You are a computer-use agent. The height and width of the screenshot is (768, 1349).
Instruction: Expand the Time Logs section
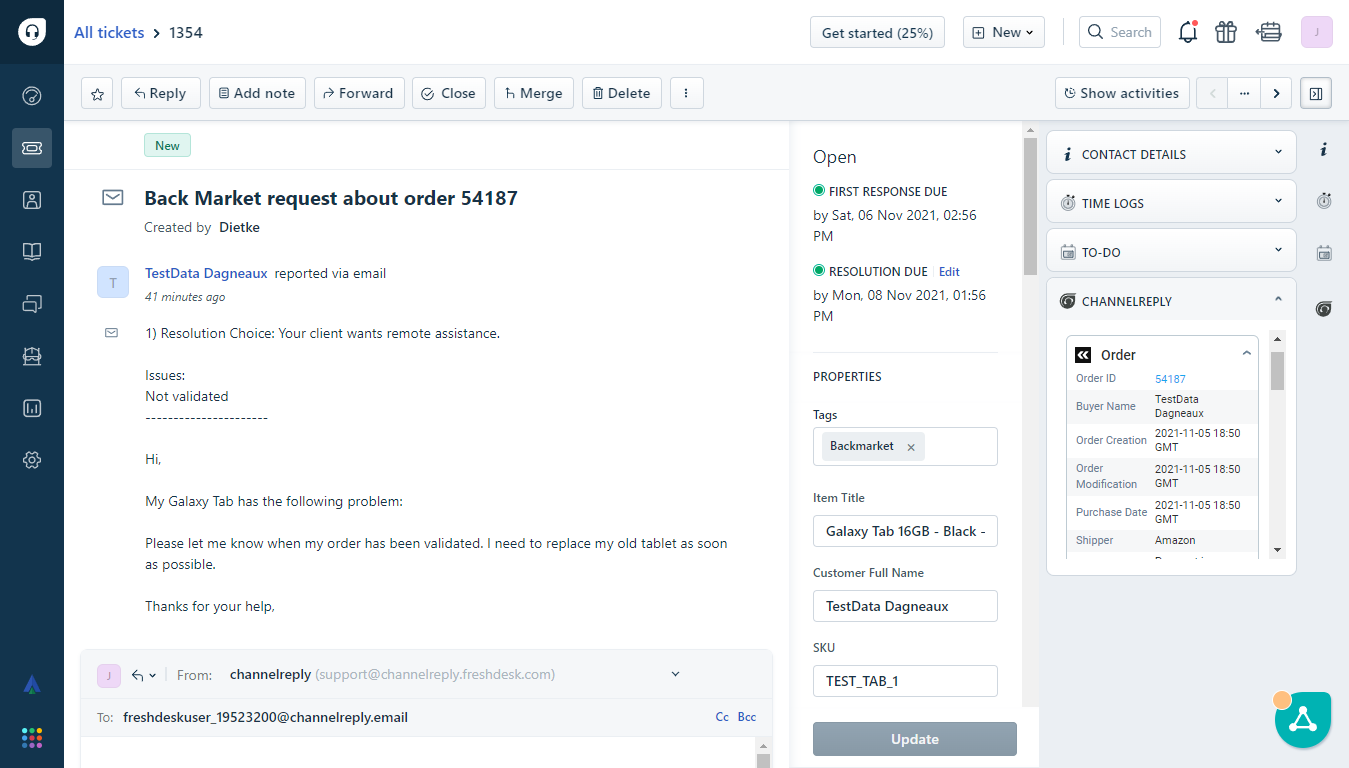pyautogui.click(x=1171, y=203)
